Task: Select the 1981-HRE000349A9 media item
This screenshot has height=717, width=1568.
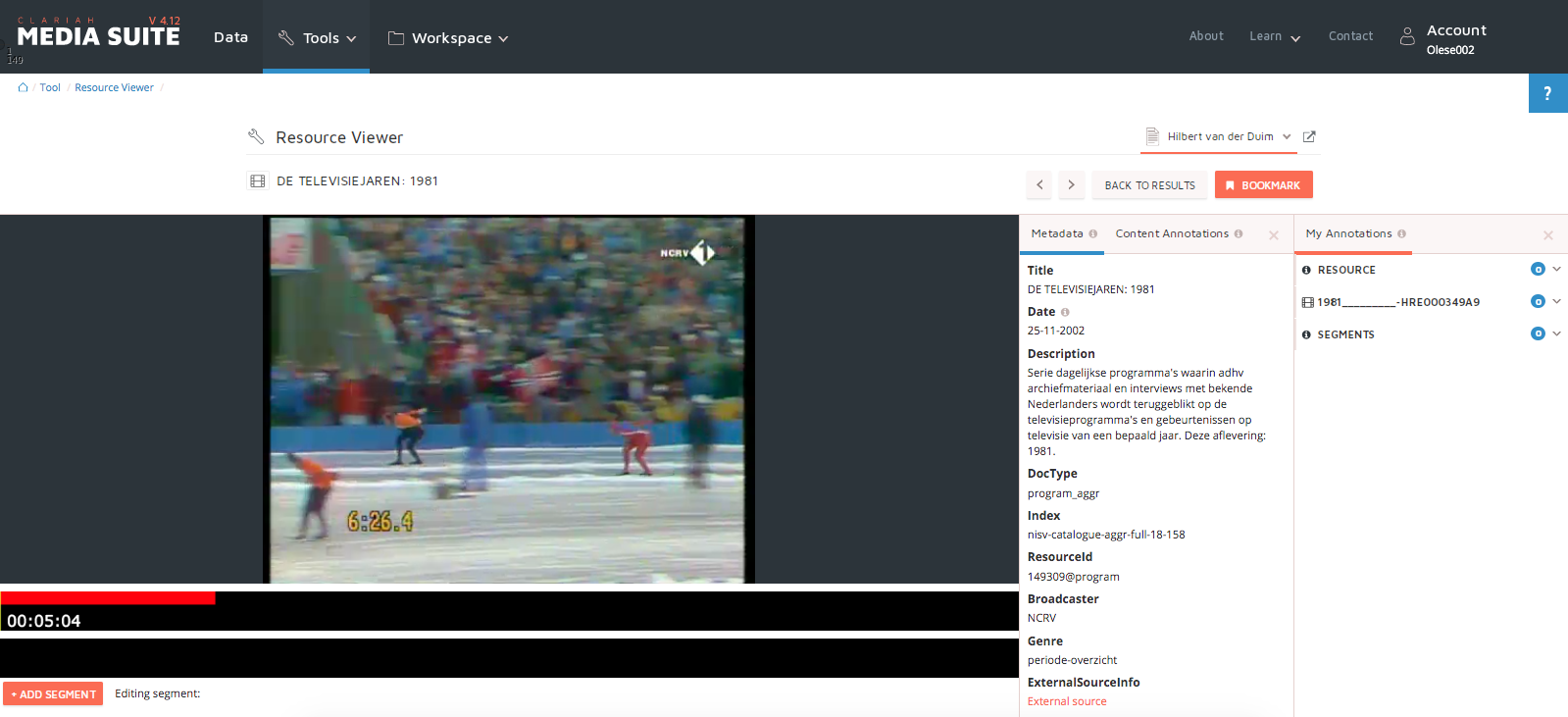Action: [x=1398, y=302]
